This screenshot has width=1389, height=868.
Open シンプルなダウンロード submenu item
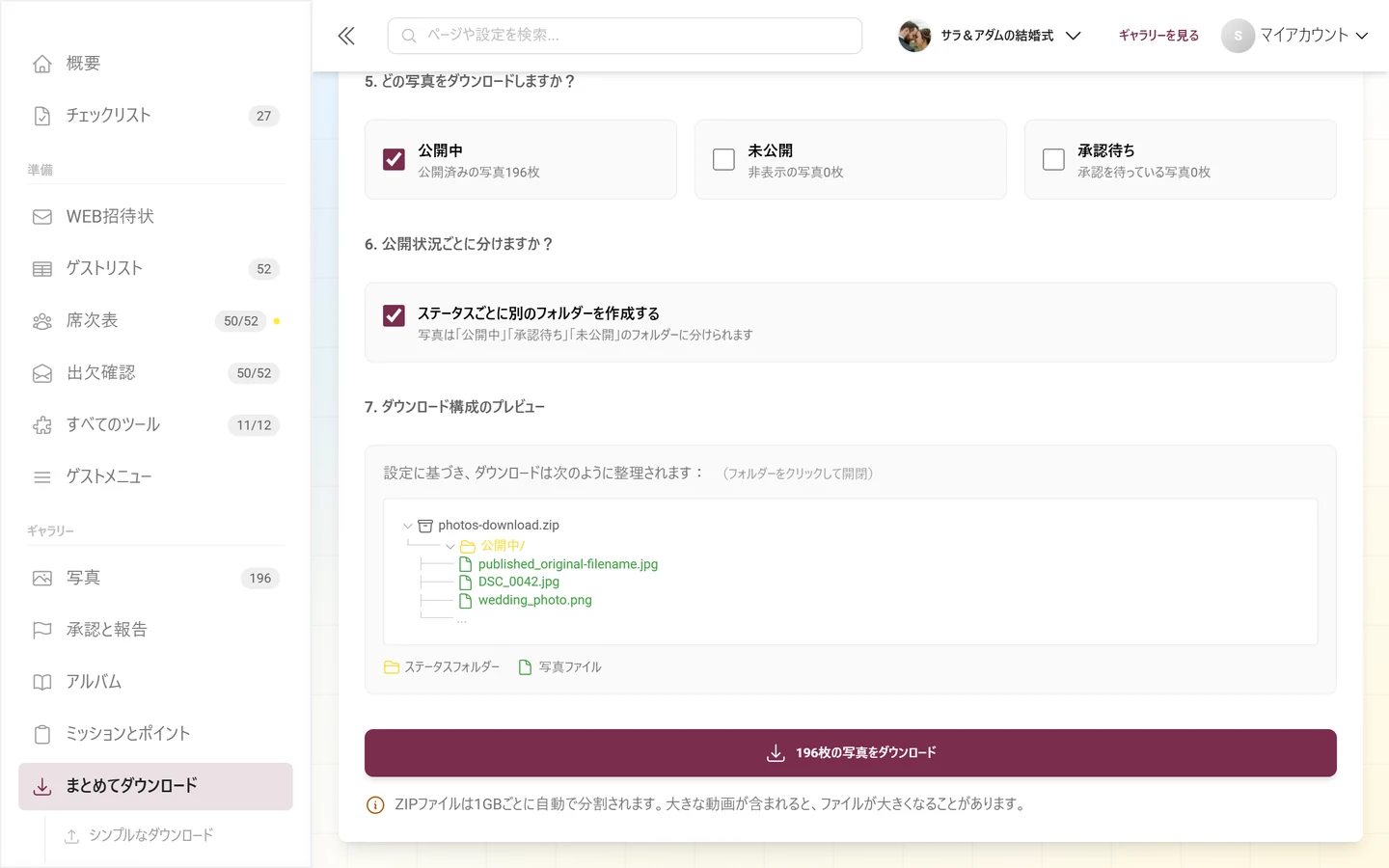[x=150, y=835]
